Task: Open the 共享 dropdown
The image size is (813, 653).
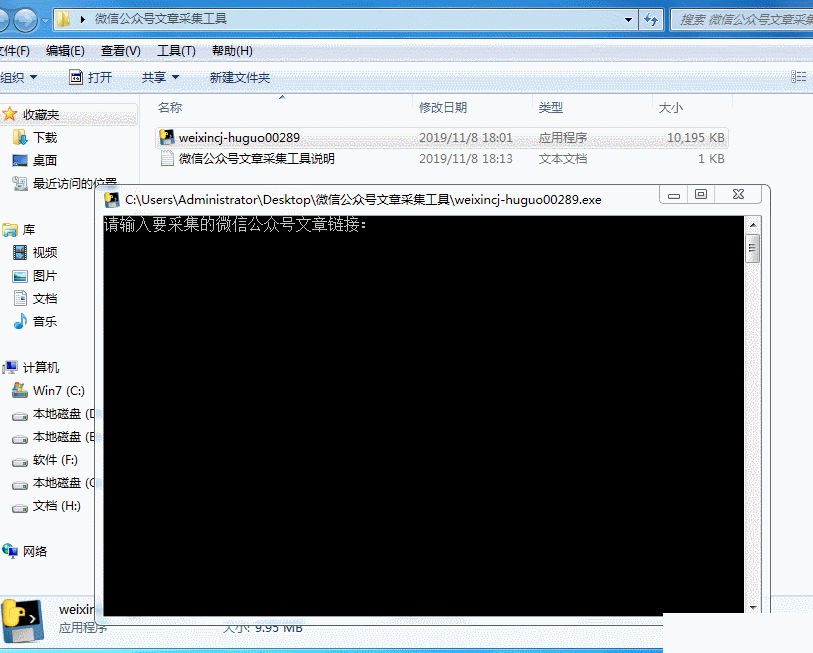Action: (x=160, y=78)
